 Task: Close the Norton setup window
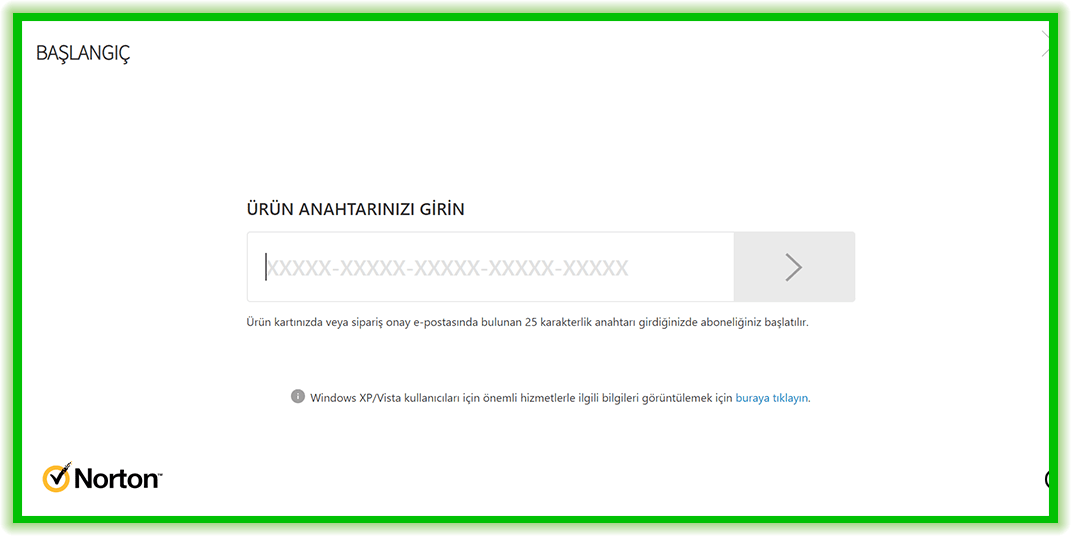coord(1044,44)
